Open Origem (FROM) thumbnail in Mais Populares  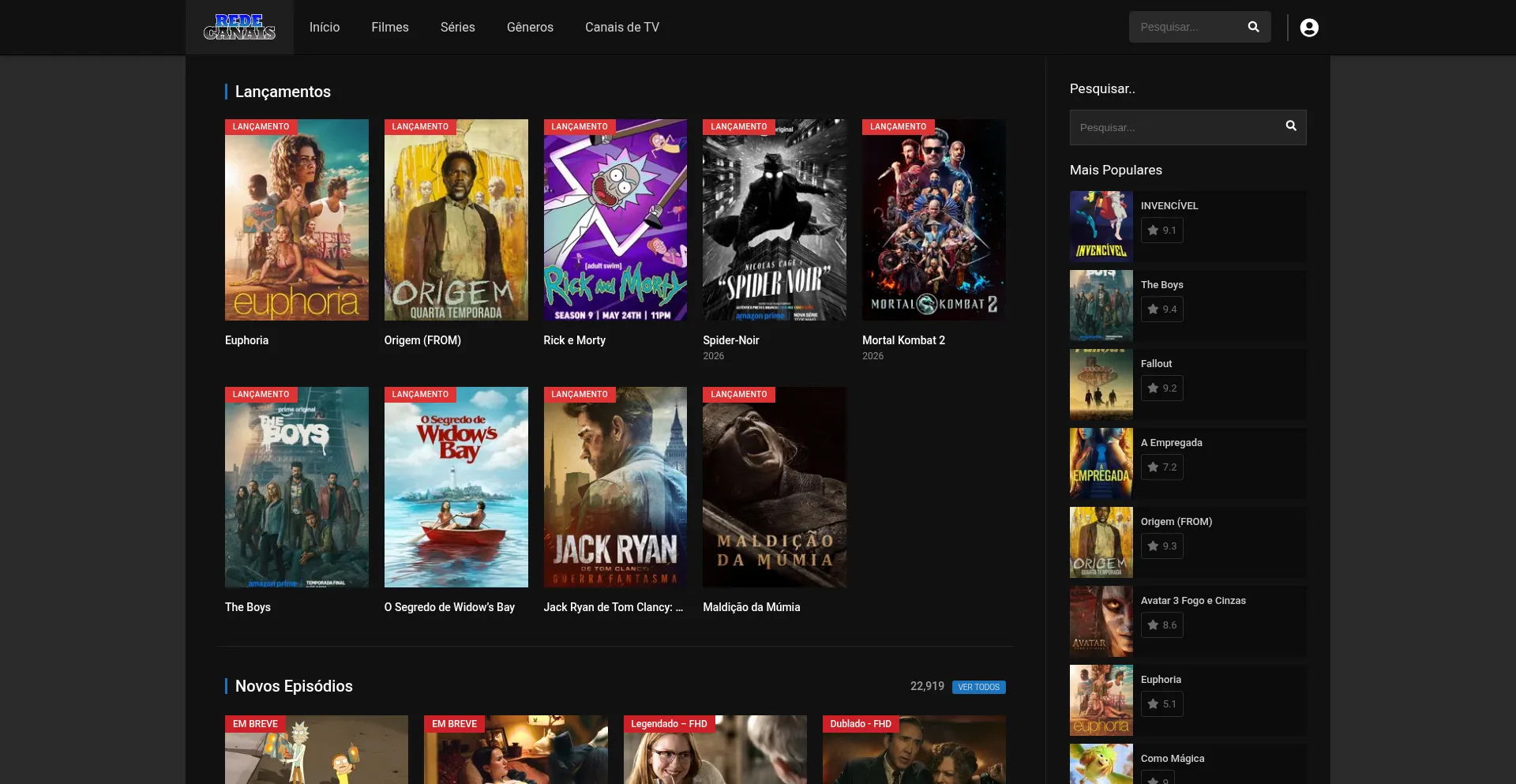pos(1101,542)
